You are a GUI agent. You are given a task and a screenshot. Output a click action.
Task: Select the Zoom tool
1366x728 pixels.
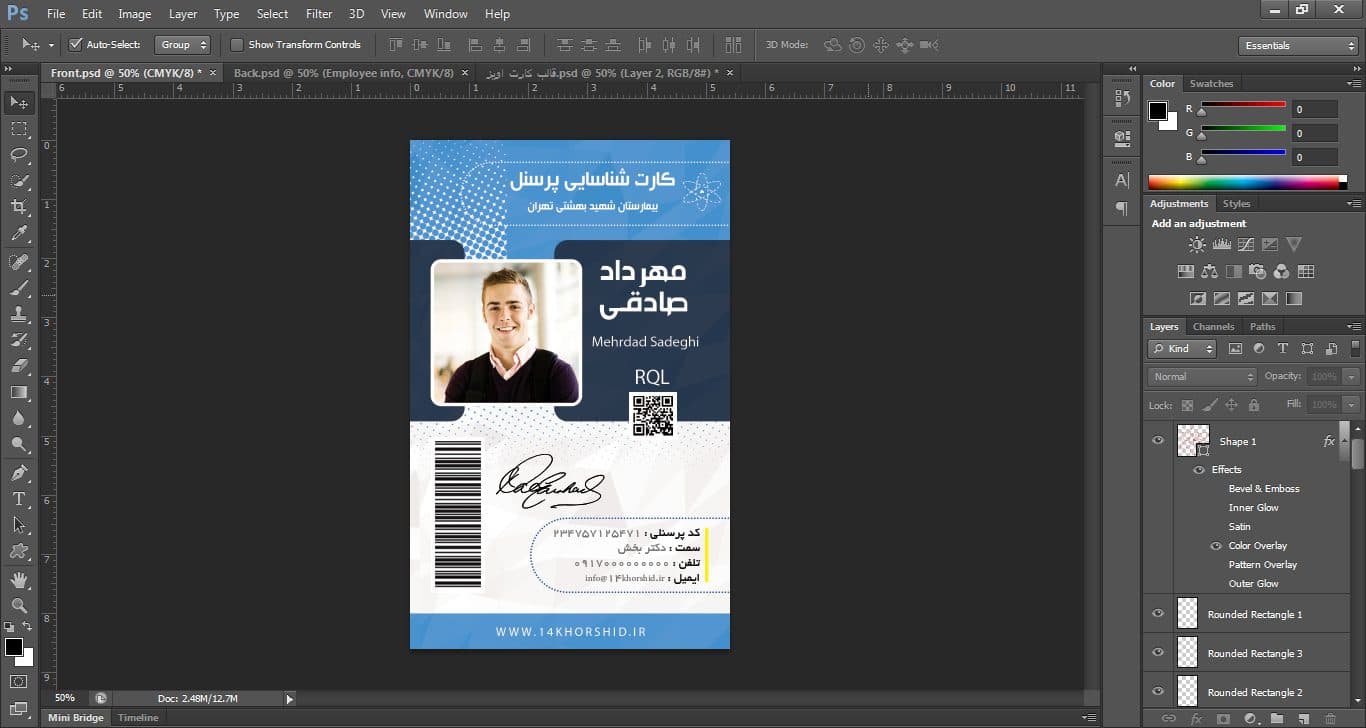point(19,606)
